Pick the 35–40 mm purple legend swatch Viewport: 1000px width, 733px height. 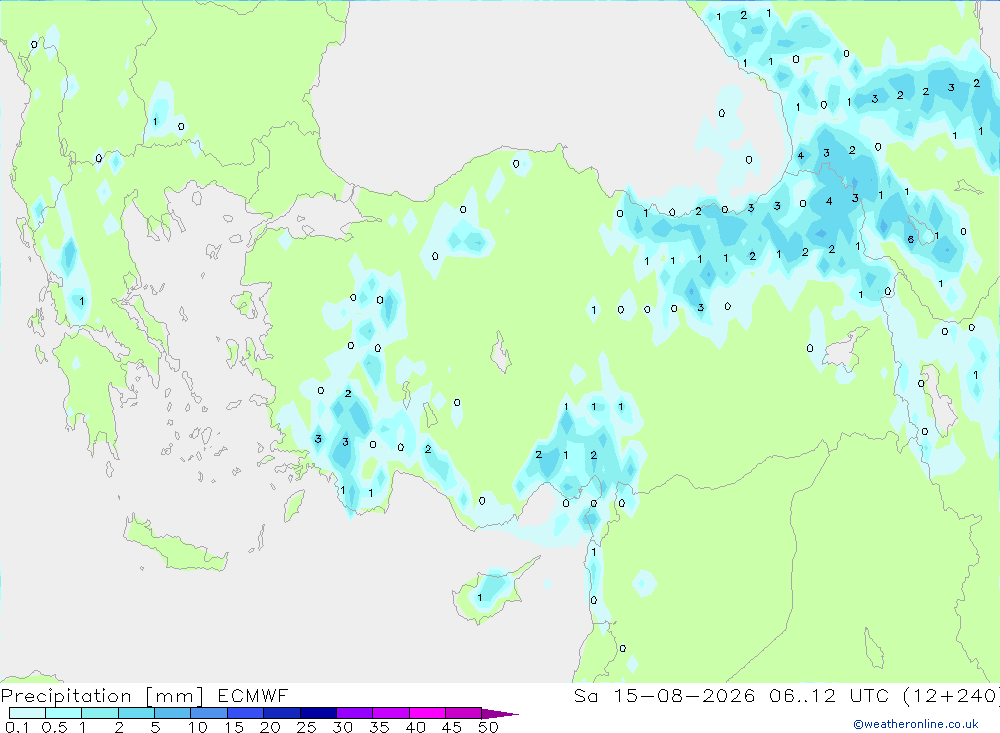point(391,713)
